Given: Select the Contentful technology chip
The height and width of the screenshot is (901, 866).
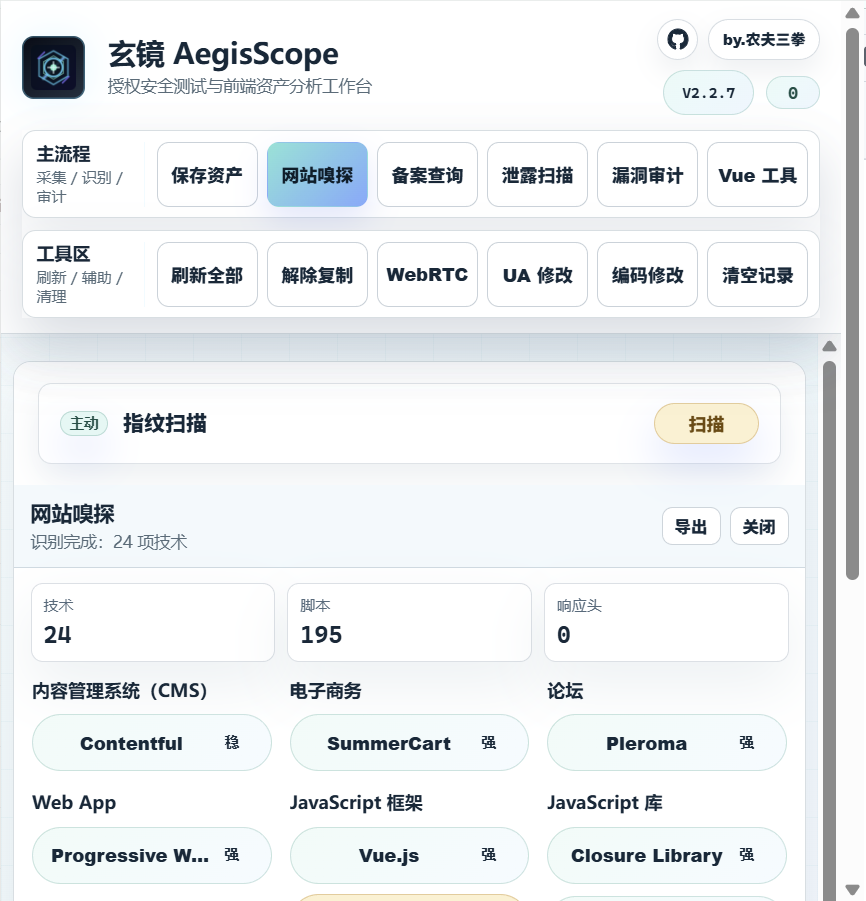Looking at the screenshot, I should [x=152, y=742].
